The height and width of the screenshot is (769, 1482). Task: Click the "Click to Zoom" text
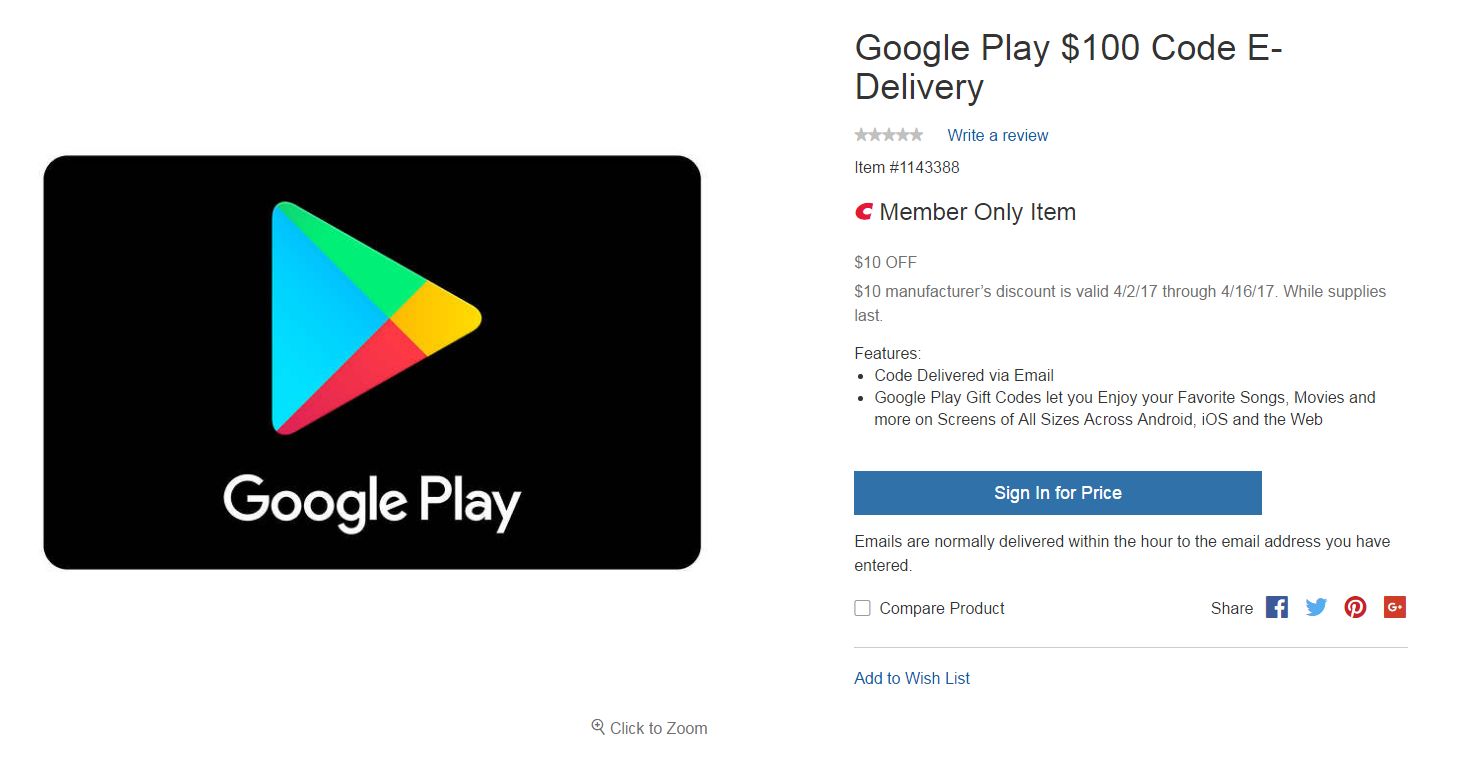(658, 728)
